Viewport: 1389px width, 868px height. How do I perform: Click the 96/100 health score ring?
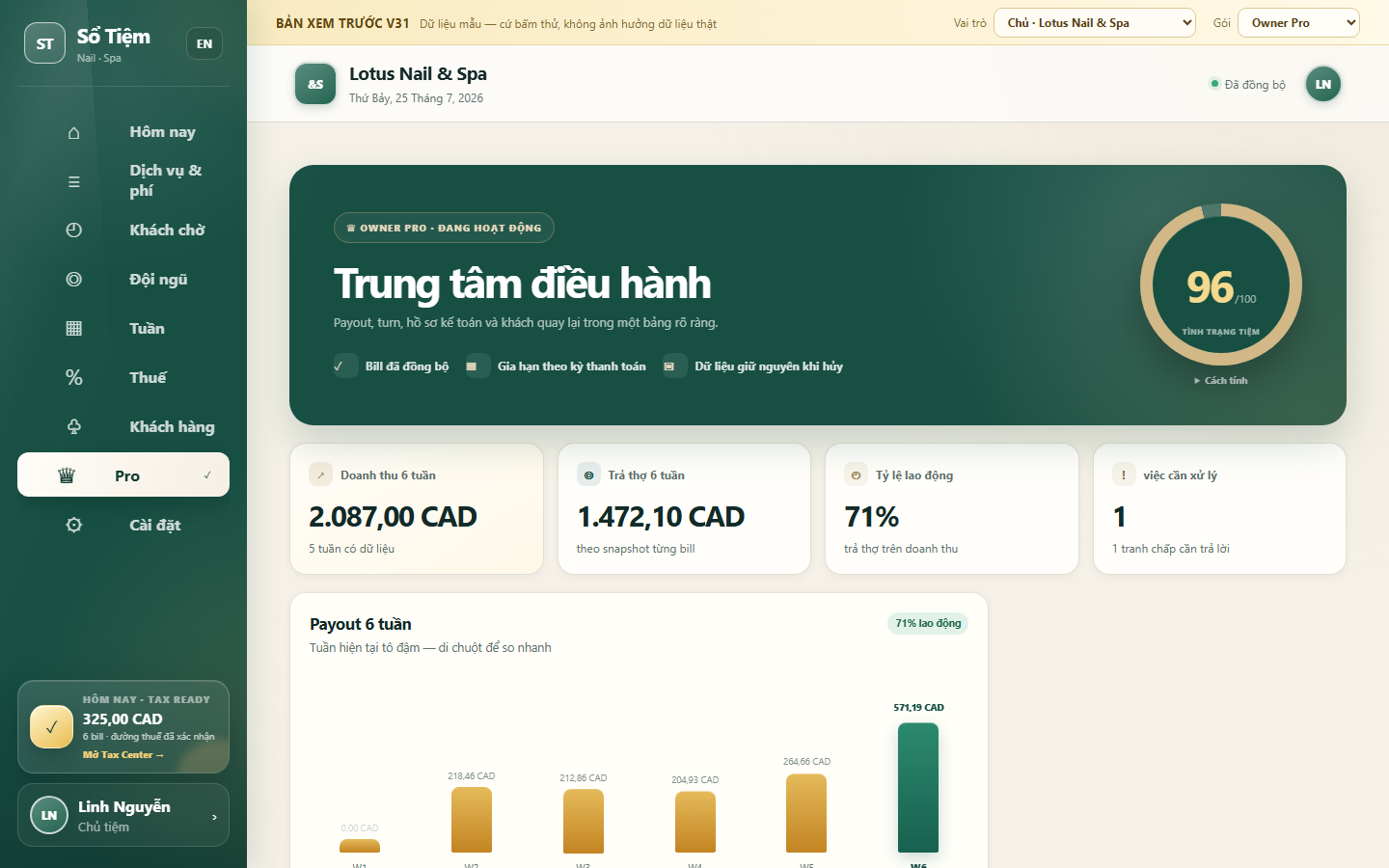pyautogui.click(x=1221, y=285)
